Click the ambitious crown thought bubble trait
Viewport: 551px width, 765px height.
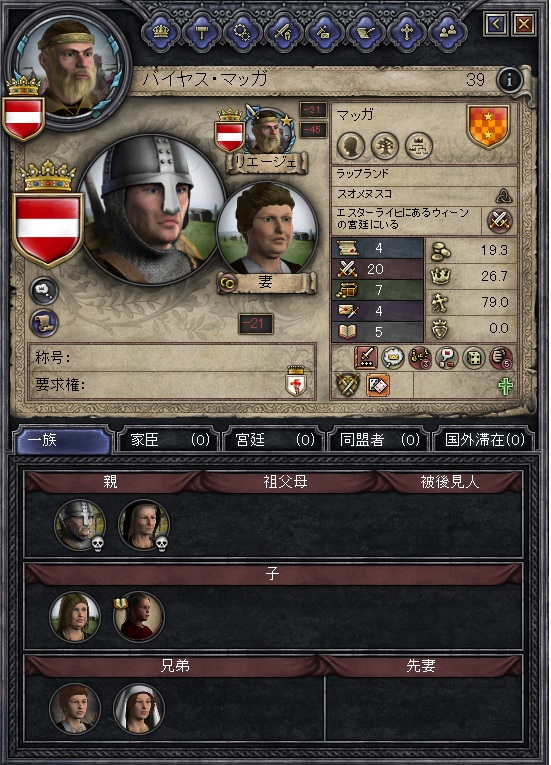(x=393, y=358)
